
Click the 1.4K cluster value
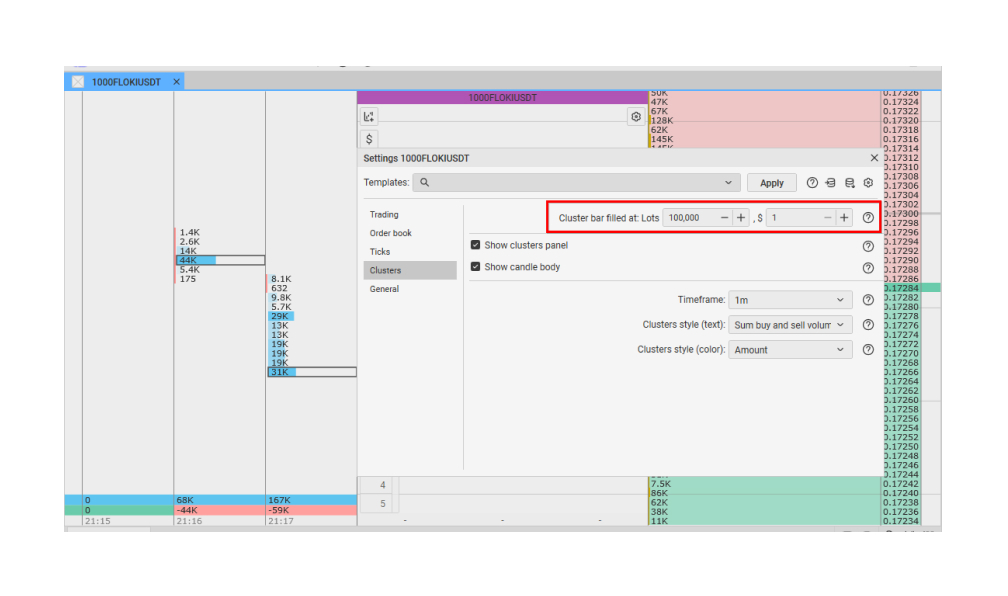pos(190,232)
